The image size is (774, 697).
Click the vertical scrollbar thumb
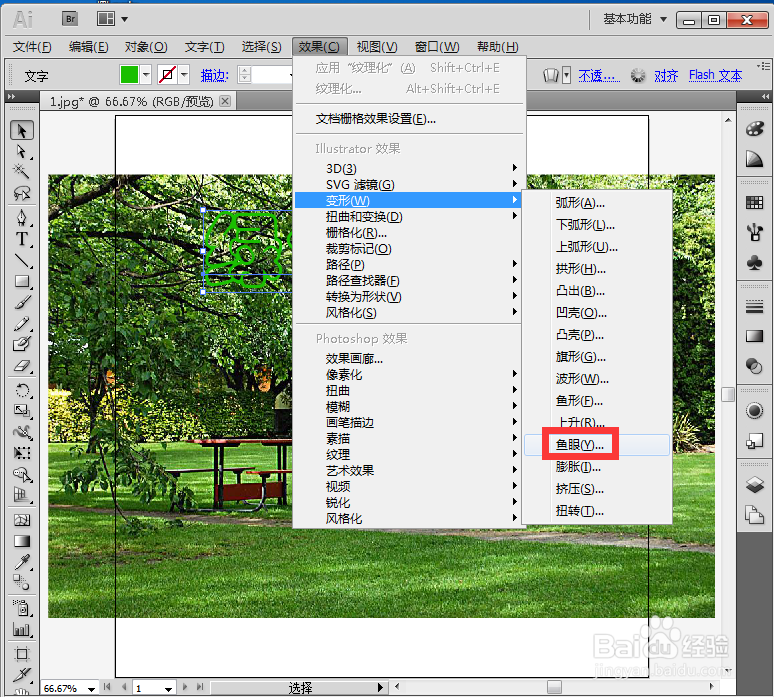728,394
